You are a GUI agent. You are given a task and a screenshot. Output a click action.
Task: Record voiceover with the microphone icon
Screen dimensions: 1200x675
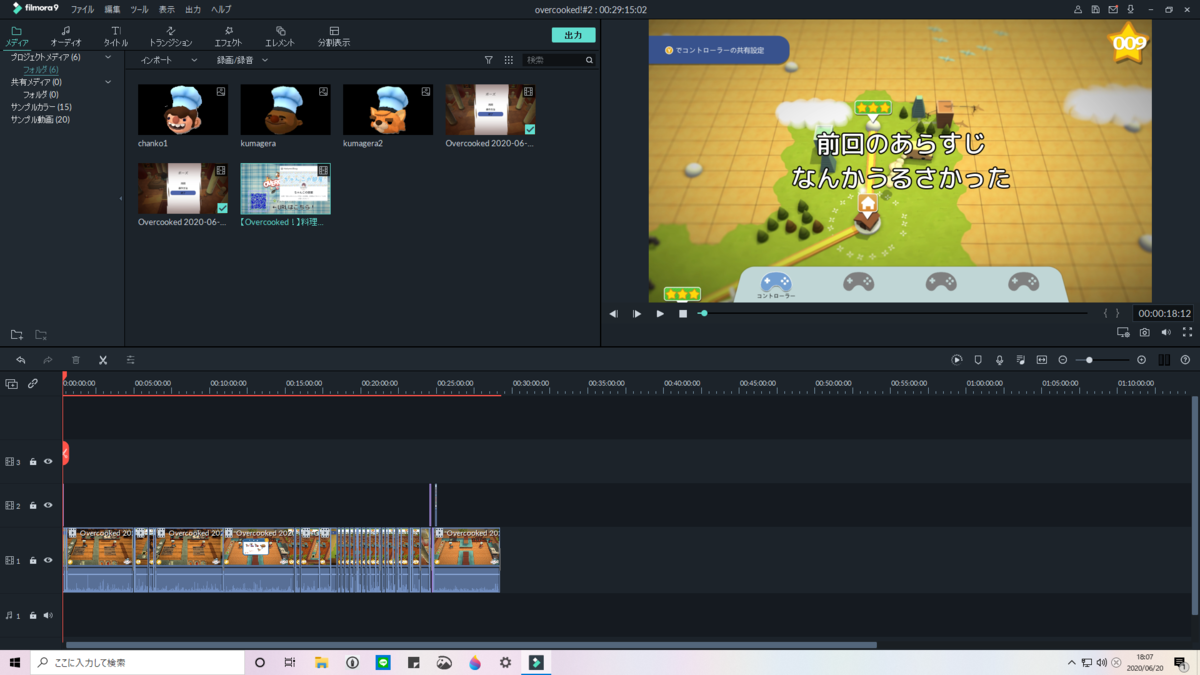[999, 360]
